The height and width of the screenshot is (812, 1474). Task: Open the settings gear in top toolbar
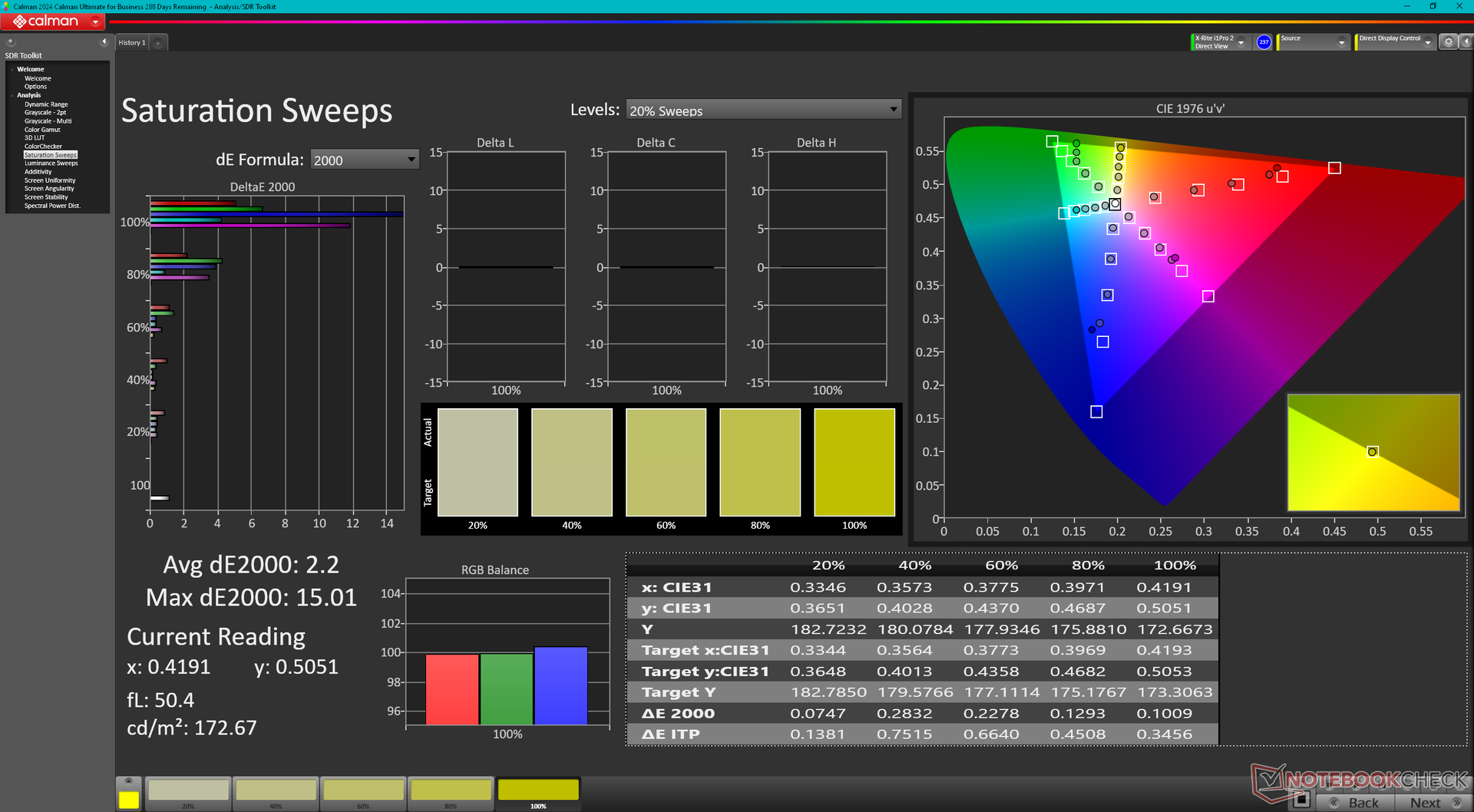click(1448, 42)
